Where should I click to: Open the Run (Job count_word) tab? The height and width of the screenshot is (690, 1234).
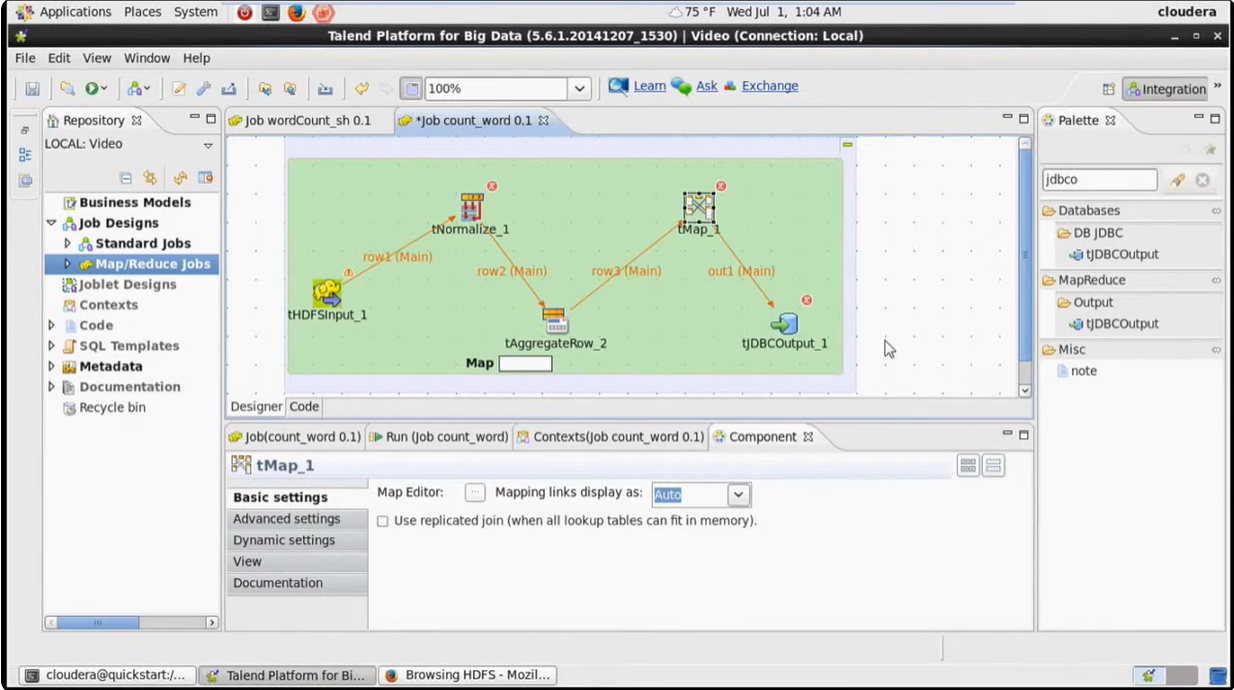tap(439, 437)
